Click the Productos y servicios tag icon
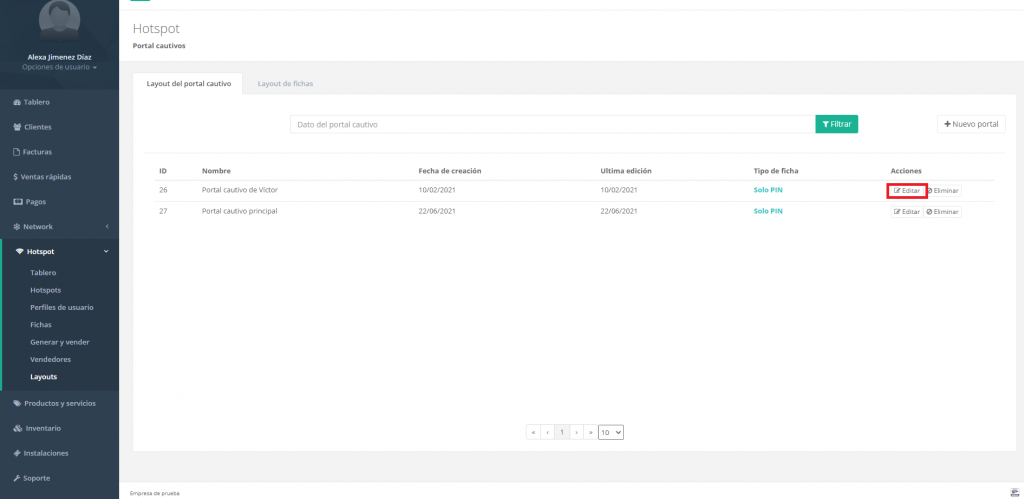Viewport: 1024px width, 499px height. pyautogui.click(x=17, y=403)
